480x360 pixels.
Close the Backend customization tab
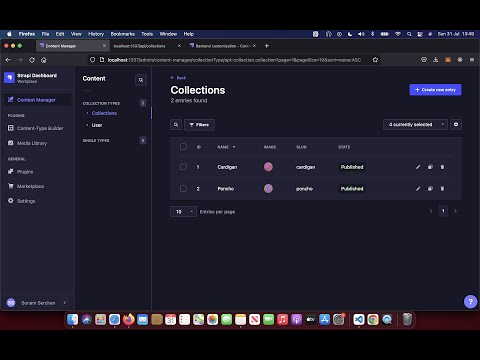coord(254,46)
